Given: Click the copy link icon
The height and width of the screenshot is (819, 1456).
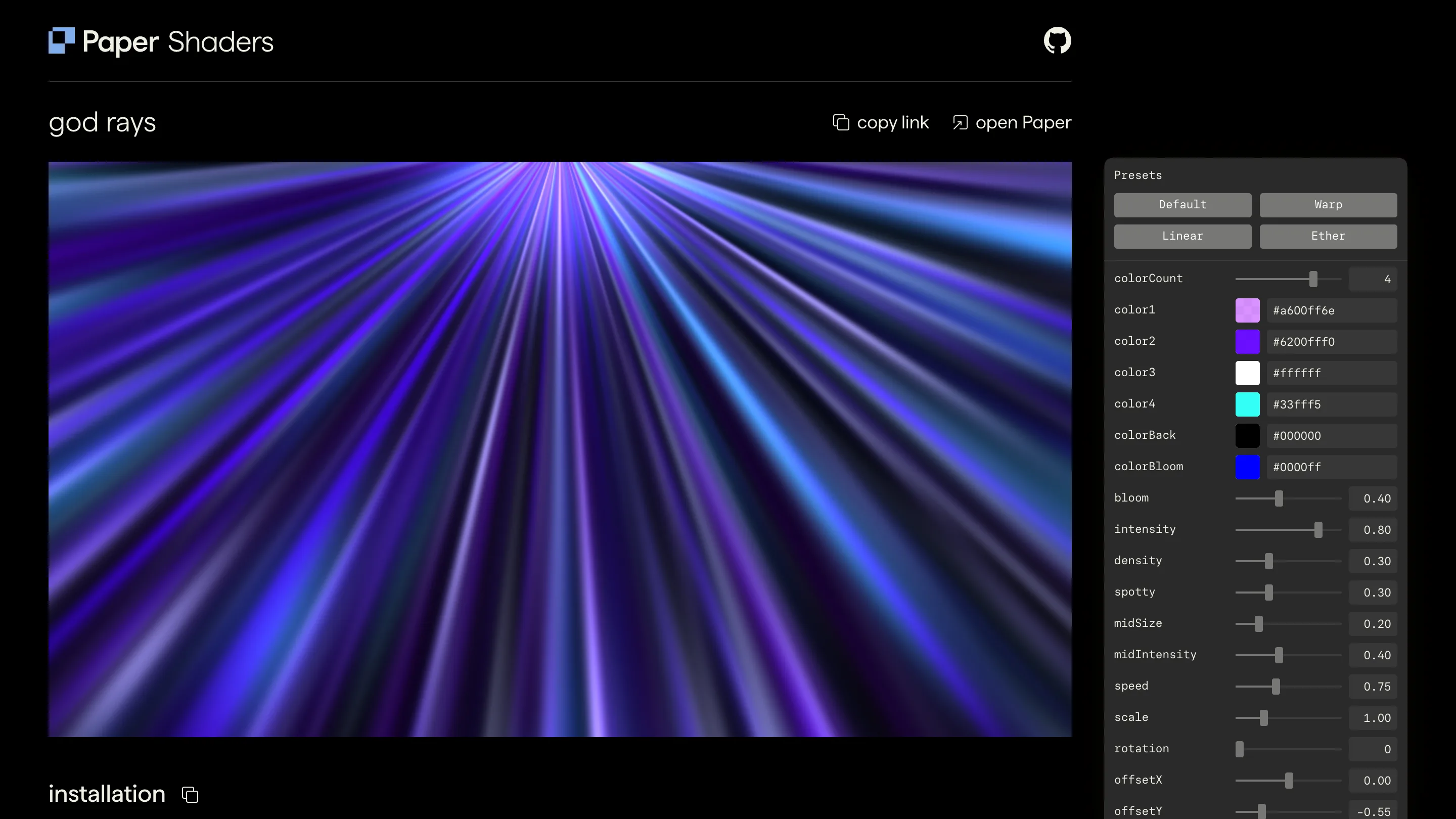Looking at the screenshot, I should 841,123.
